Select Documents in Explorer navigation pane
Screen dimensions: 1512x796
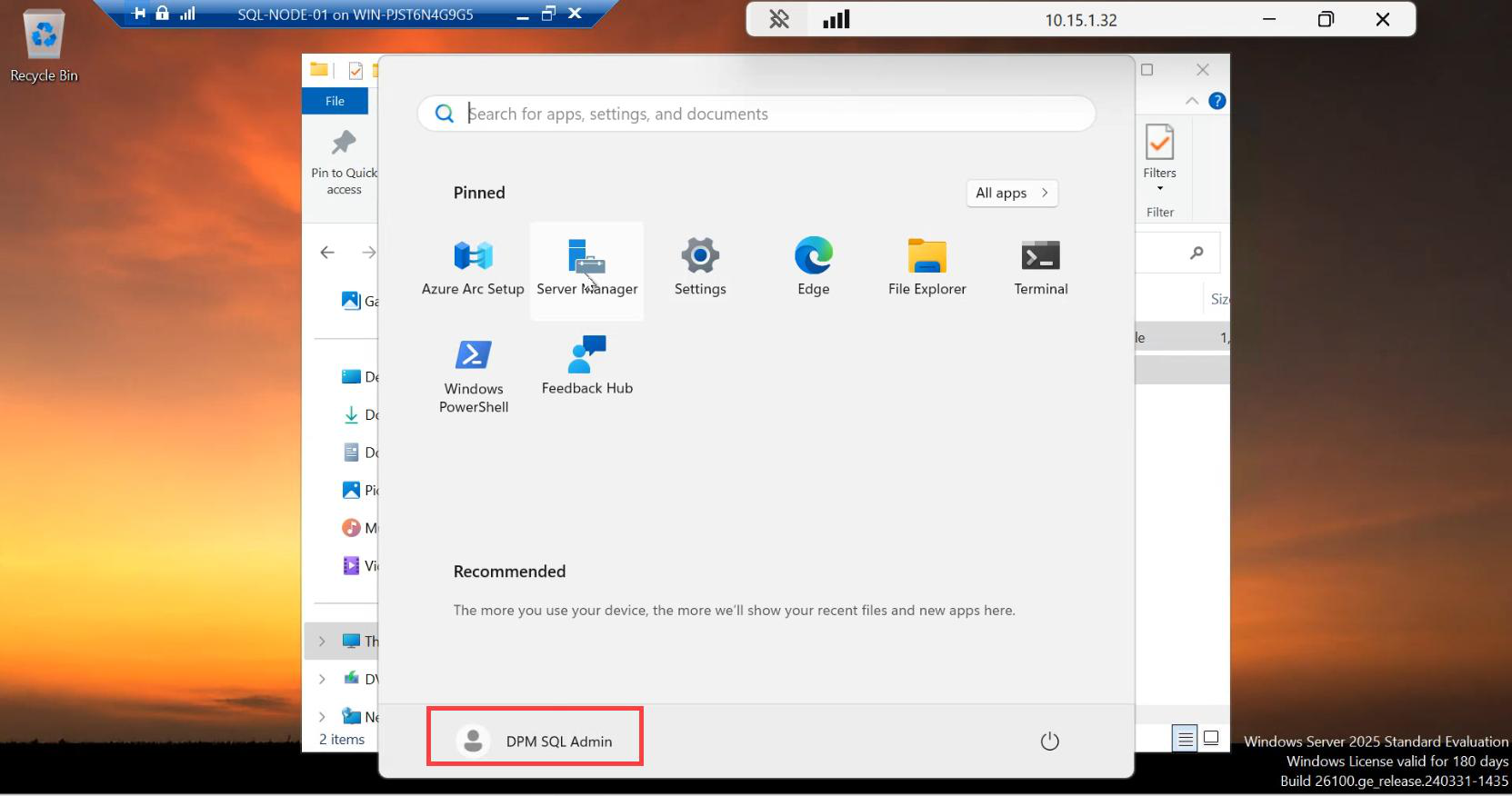coord(360,452)
